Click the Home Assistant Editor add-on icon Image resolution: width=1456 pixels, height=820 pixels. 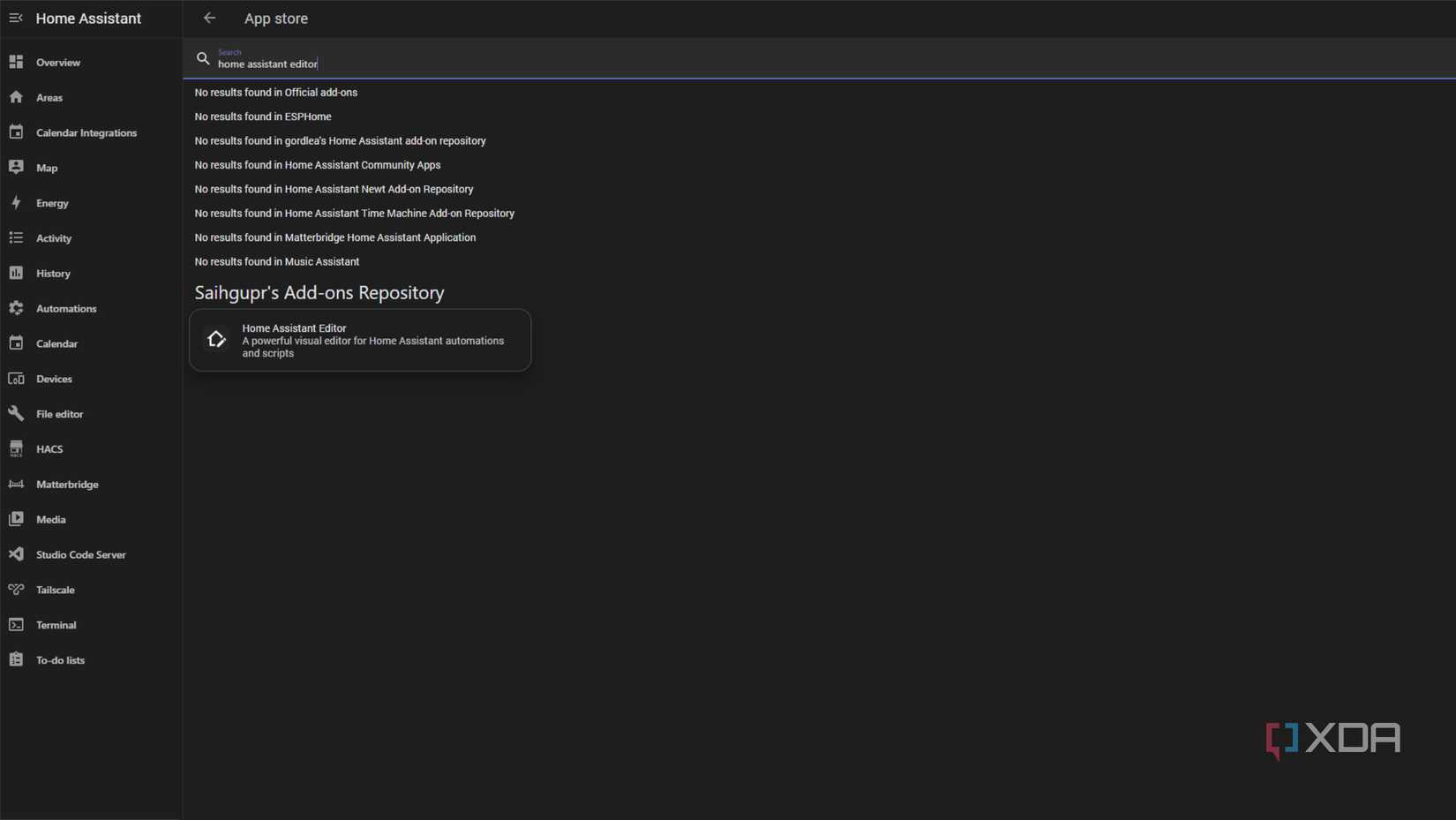point(216,340)
